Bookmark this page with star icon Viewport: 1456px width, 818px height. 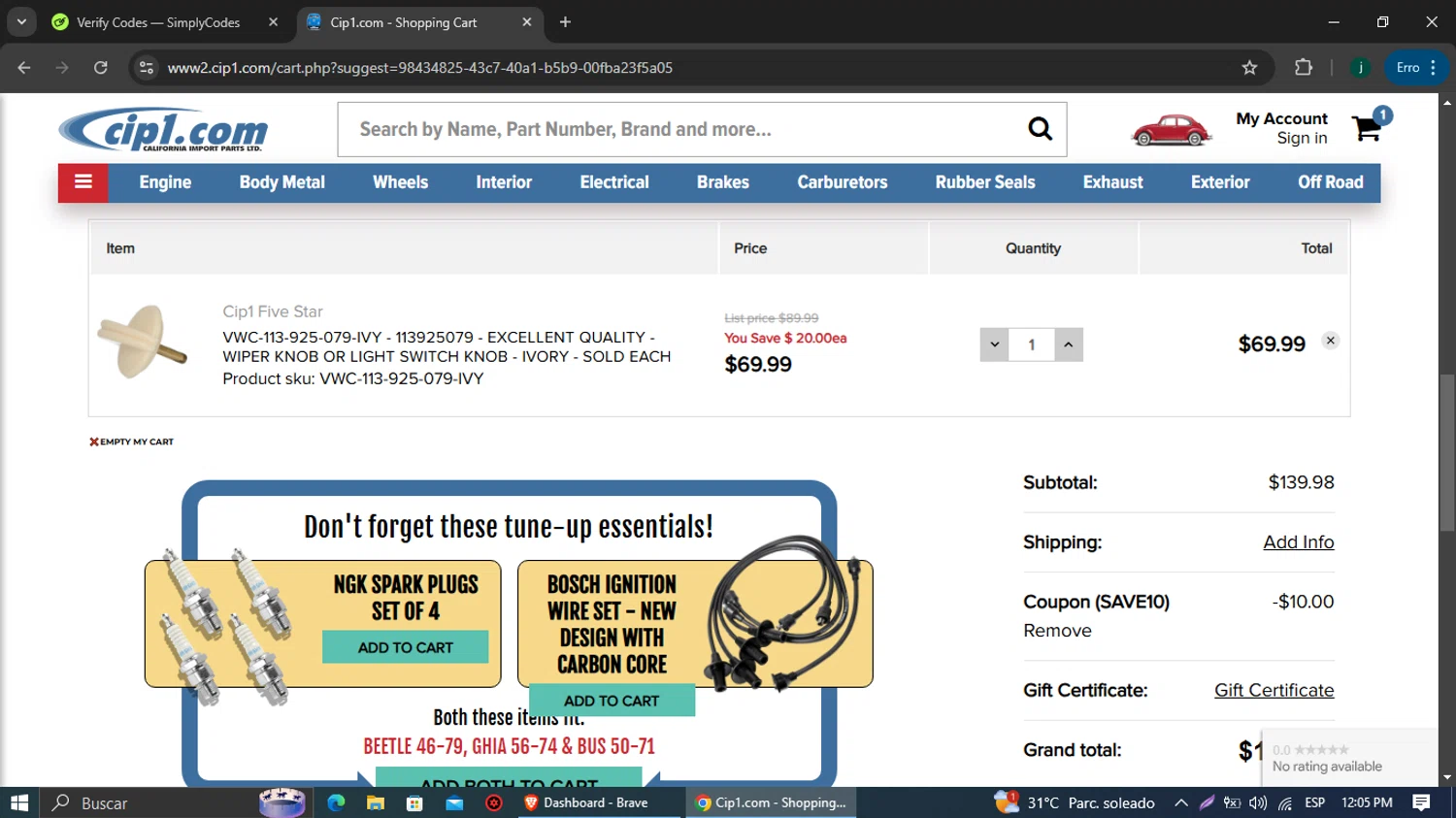[x=1249, y=68]
